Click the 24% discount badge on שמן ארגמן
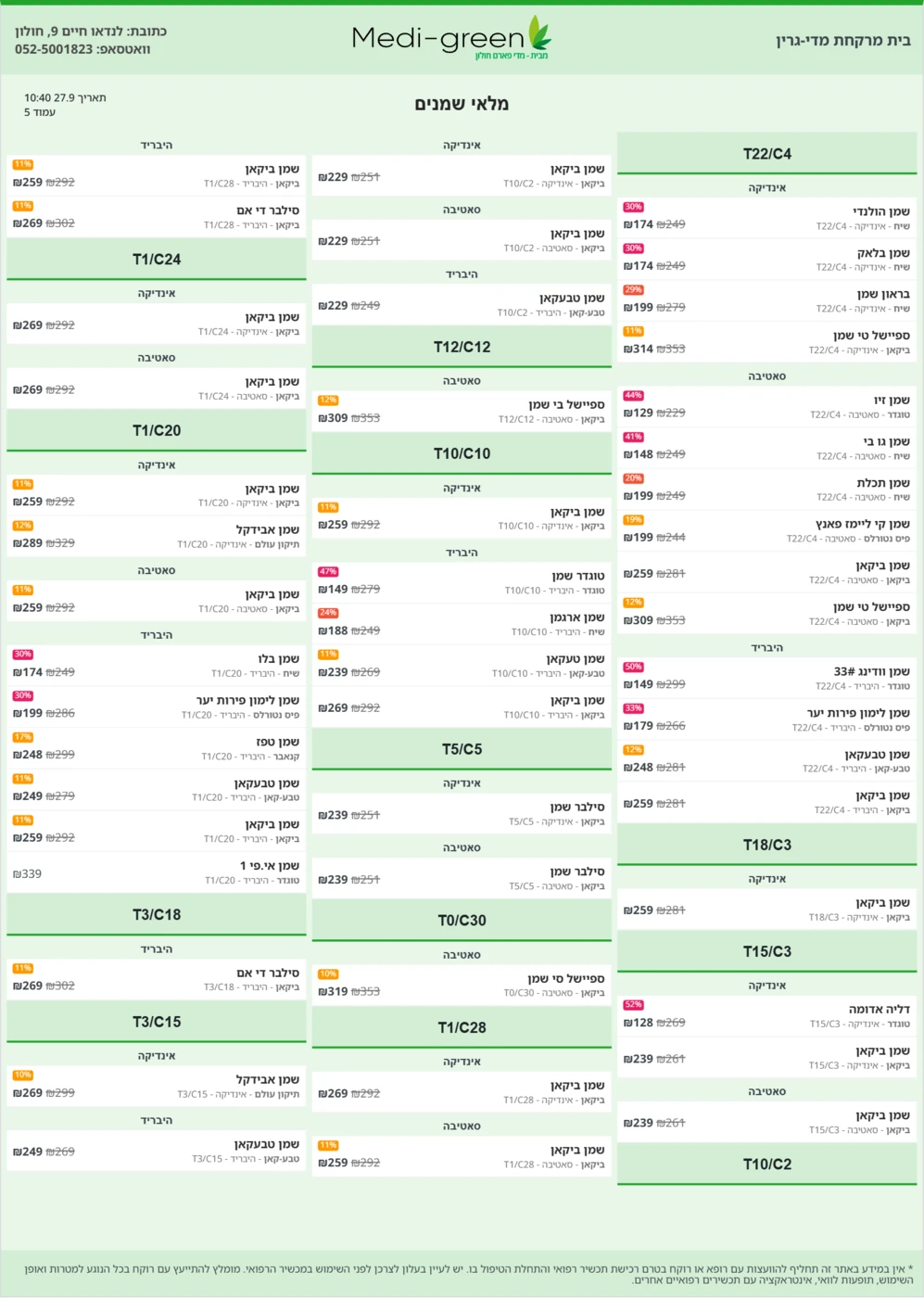The height and width of the screenshot is (1298, 924). (x=328, y=614)
